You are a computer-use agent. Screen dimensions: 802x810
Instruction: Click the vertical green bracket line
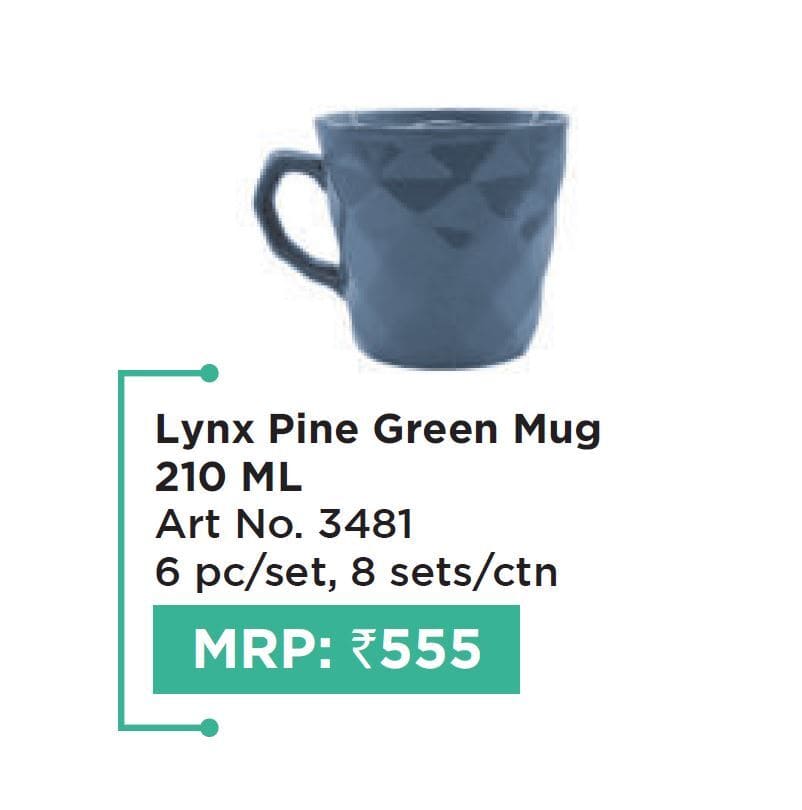pos(121,550)
